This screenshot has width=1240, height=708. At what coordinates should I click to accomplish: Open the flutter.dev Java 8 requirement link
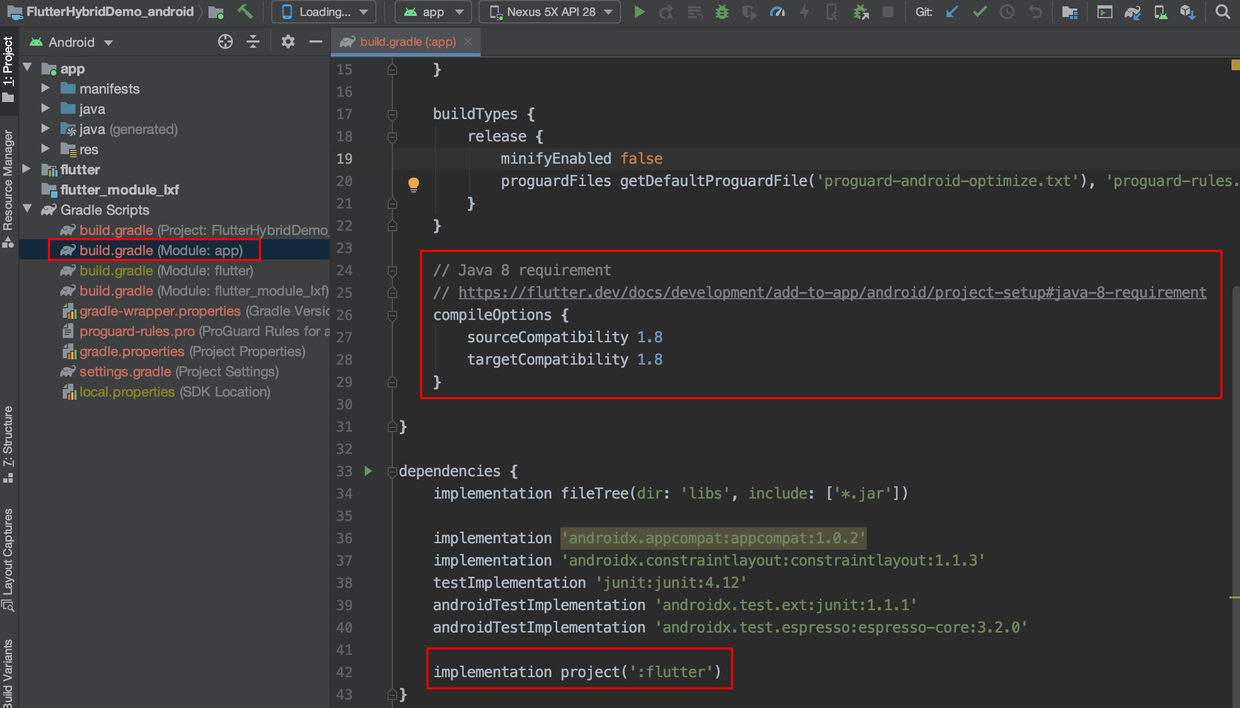pyautogui.click(x=832, y=293)
